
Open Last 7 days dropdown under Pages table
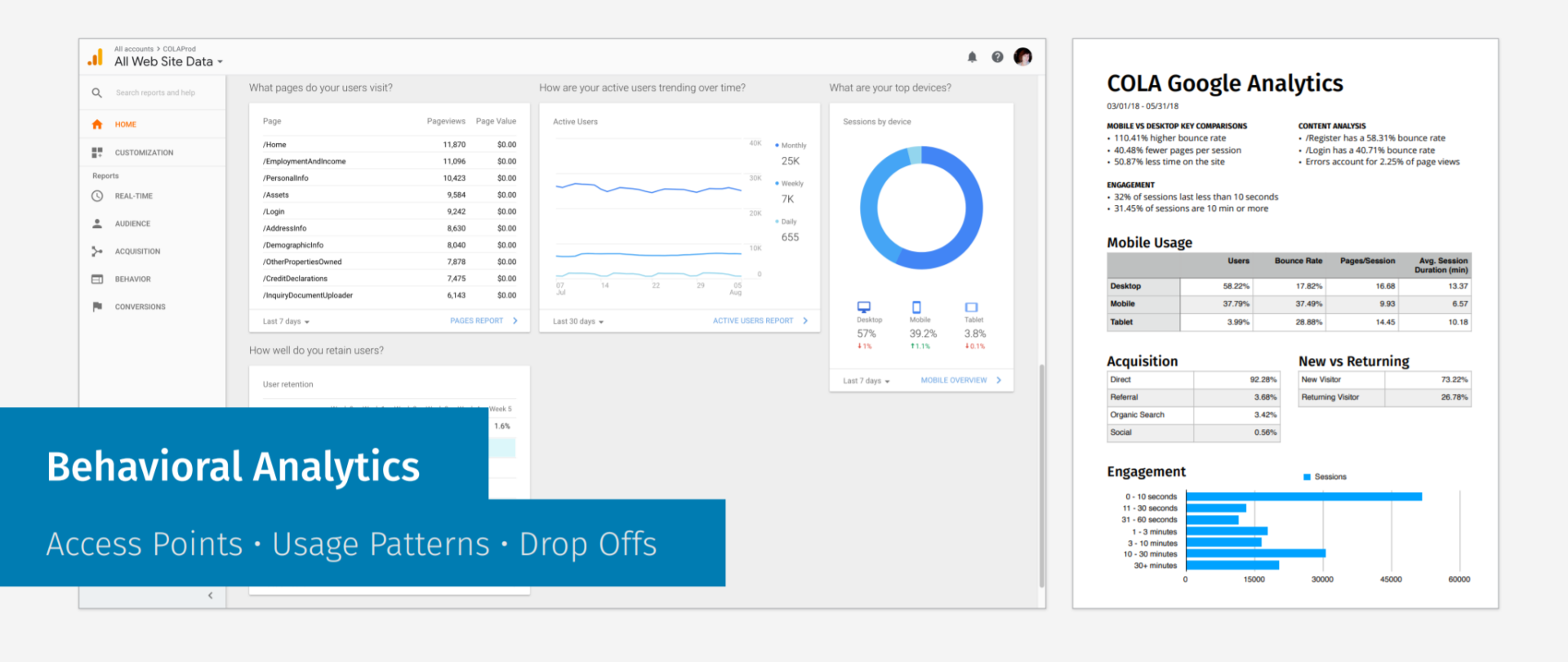(286, 322)
